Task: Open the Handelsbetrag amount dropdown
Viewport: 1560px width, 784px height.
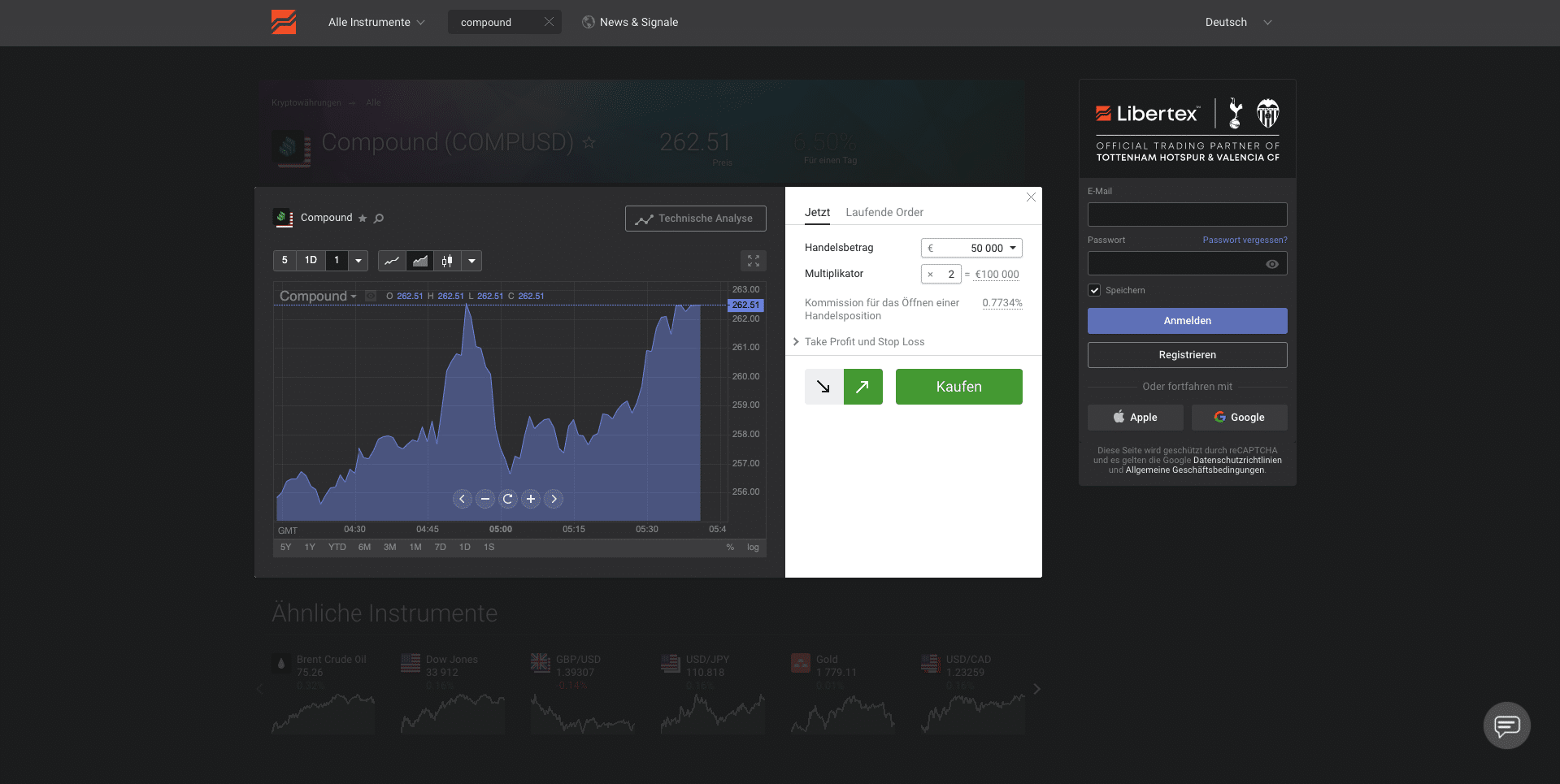Action: point(1013,248)
